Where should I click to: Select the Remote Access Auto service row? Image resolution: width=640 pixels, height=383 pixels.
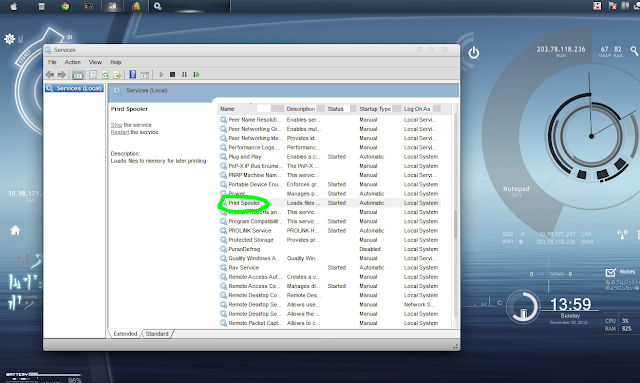329,276
